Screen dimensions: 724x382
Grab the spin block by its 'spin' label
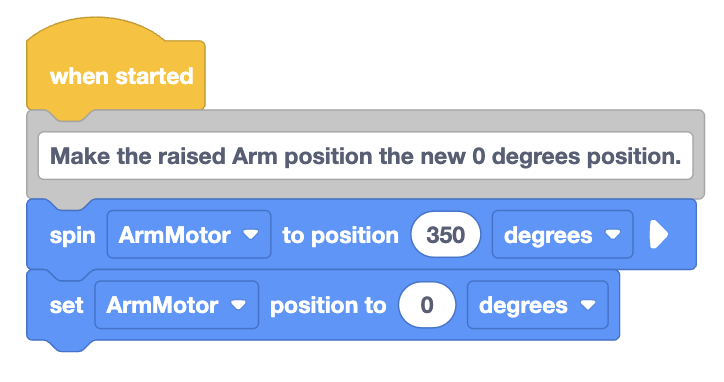click(x=72, y=236)
